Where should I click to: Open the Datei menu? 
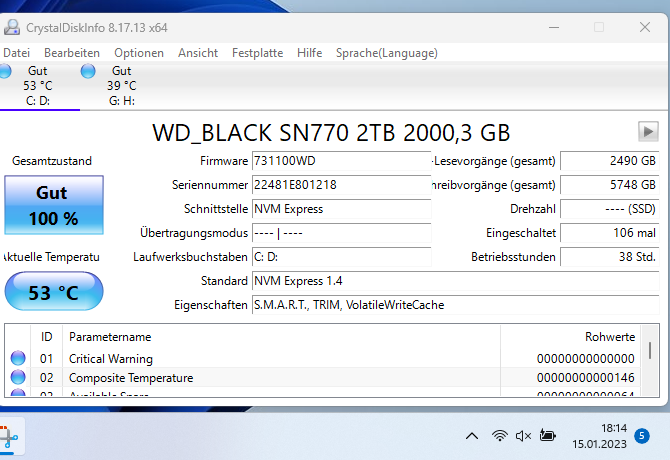pyautogui.click(x=16, y=53)
